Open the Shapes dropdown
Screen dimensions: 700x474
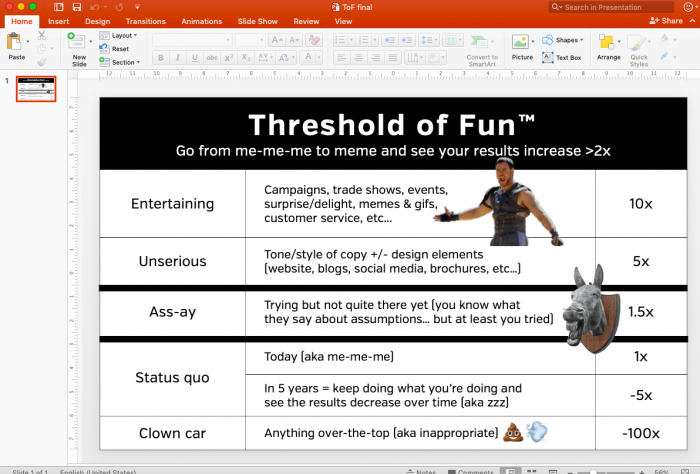pyautogui.click(x=563, y=40)
